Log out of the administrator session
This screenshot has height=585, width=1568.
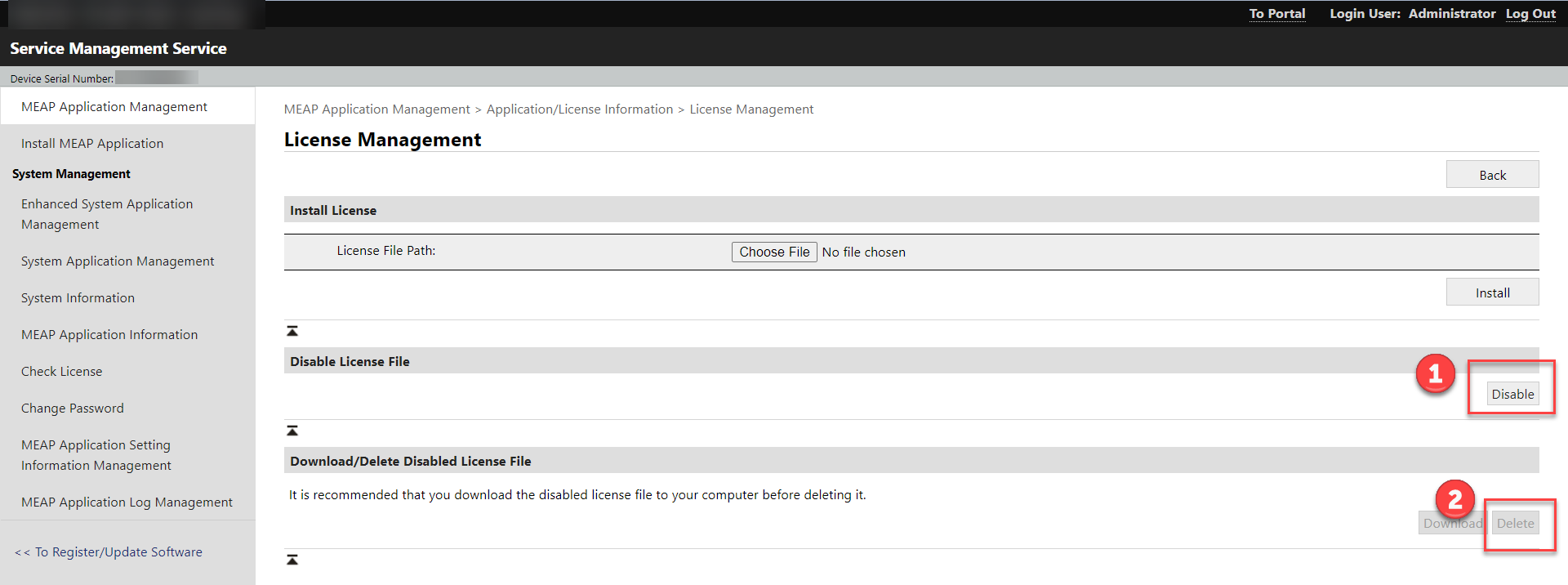point(1530,14)
